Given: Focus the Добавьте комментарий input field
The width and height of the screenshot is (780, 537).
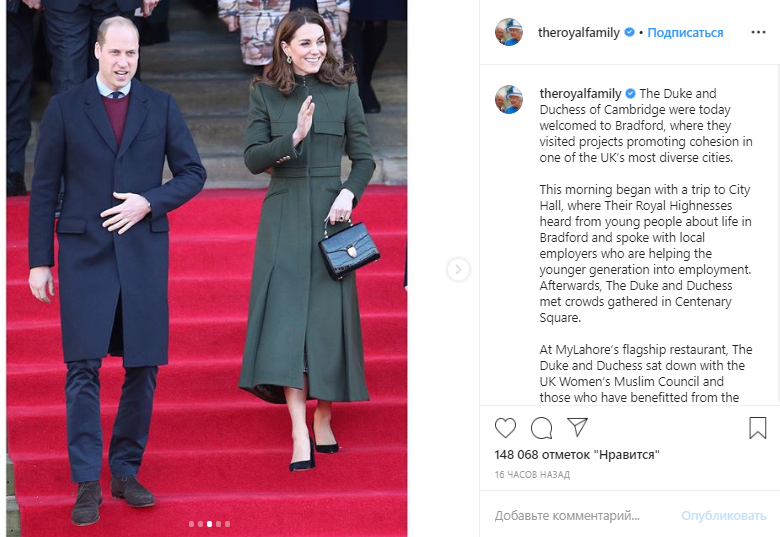Looking at the screenshot, I should click(582, 516).
